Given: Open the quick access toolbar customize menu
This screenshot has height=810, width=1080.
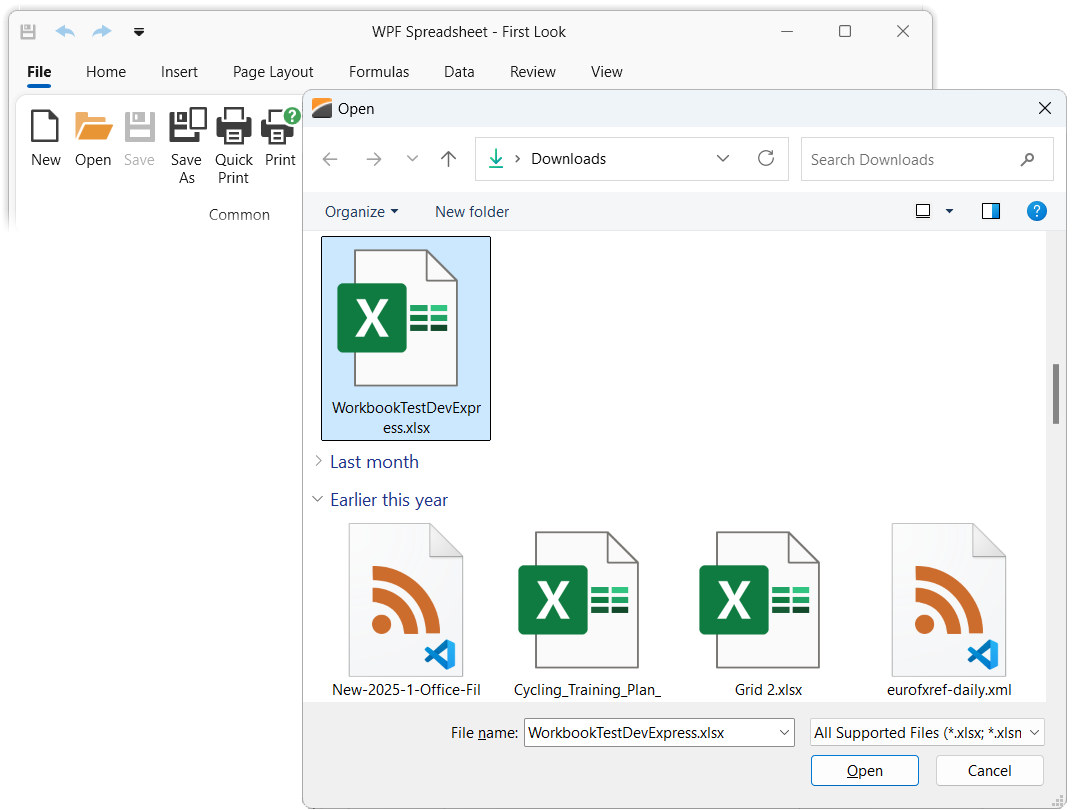Looking at the screenshot, I should click(x=139, y=32).
